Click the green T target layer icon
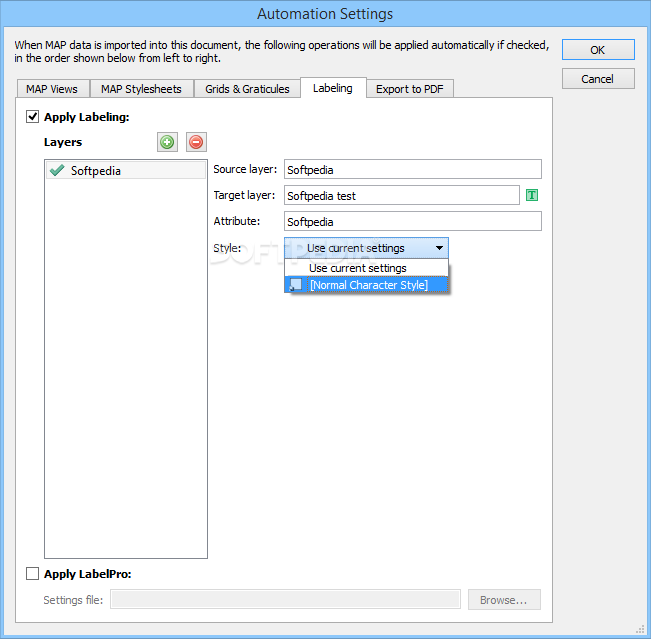 532,195
